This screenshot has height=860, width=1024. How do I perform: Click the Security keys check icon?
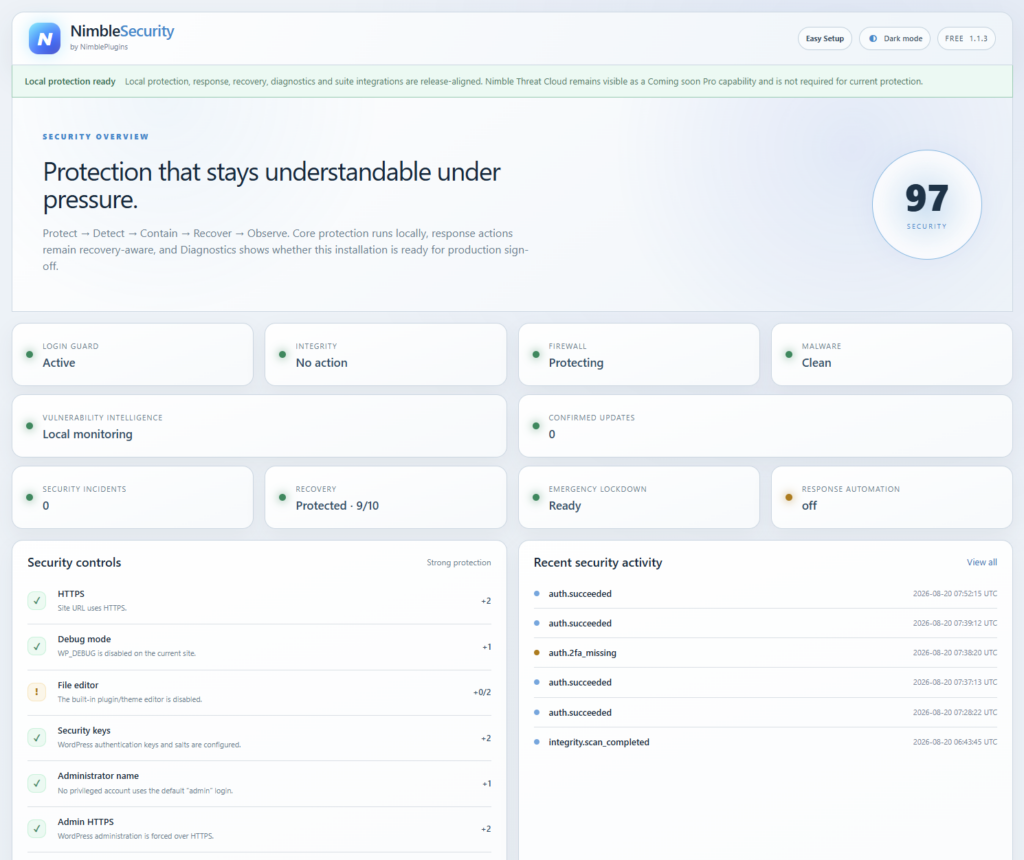(x=37, y=737)
